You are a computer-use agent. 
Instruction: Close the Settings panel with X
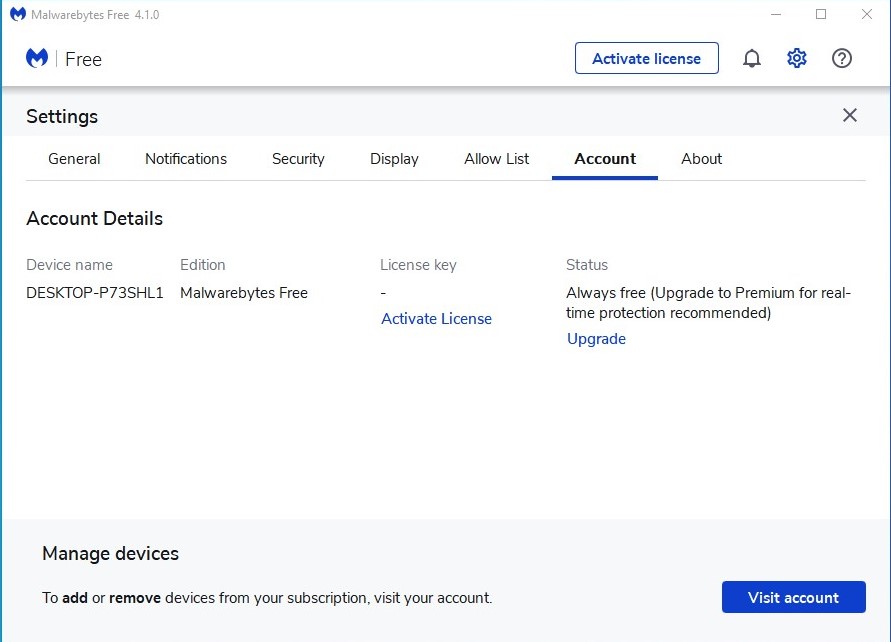coord(850,115)
